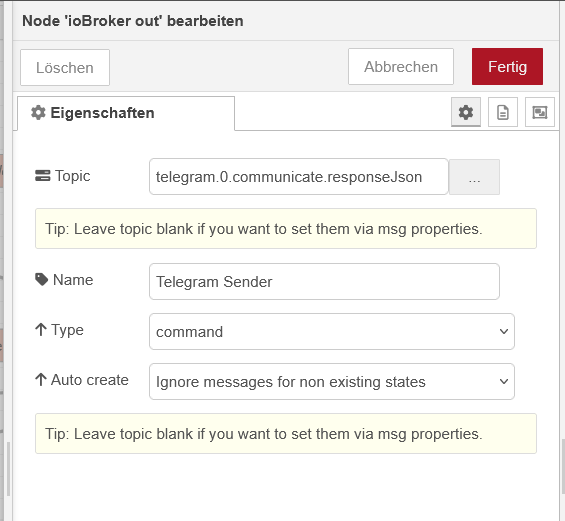Click the server icon beside Topic label
Image resolution: width=565 pixels, height=521 pixels.
coord(43,176)
